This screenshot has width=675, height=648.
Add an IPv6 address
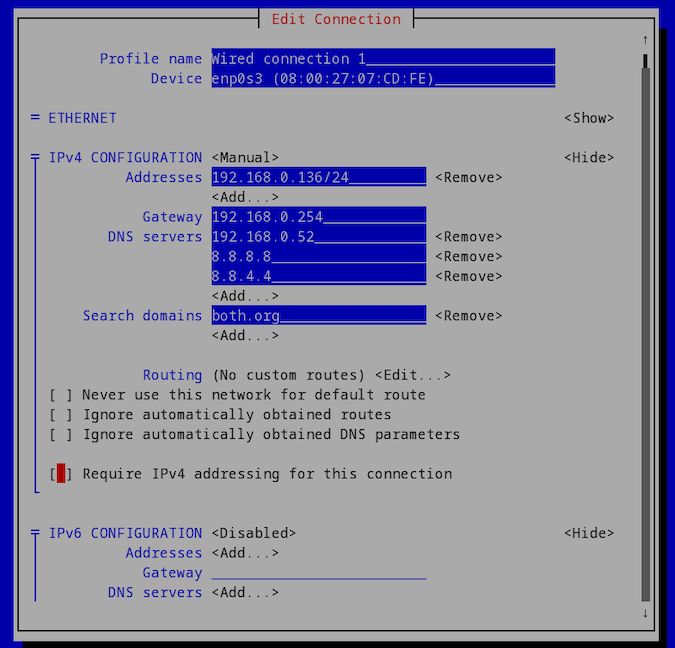[x=245, y=553]
